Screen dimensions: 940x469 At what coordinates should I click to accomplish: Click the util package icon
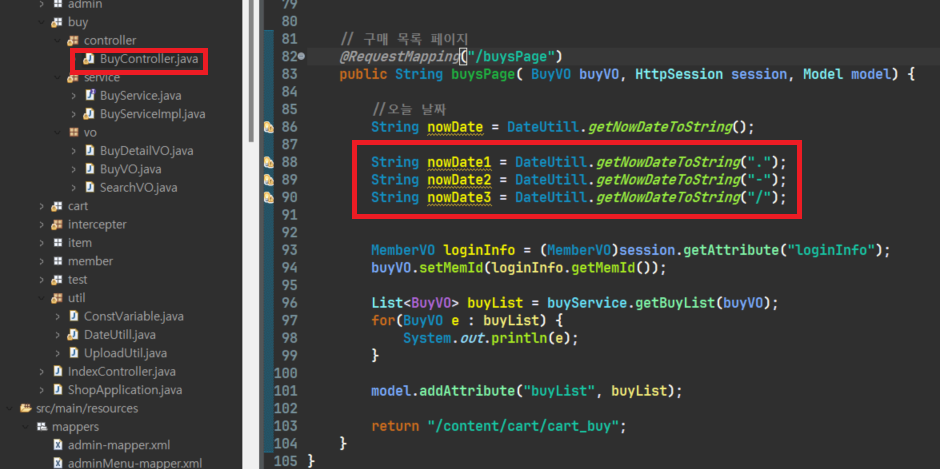58,298
